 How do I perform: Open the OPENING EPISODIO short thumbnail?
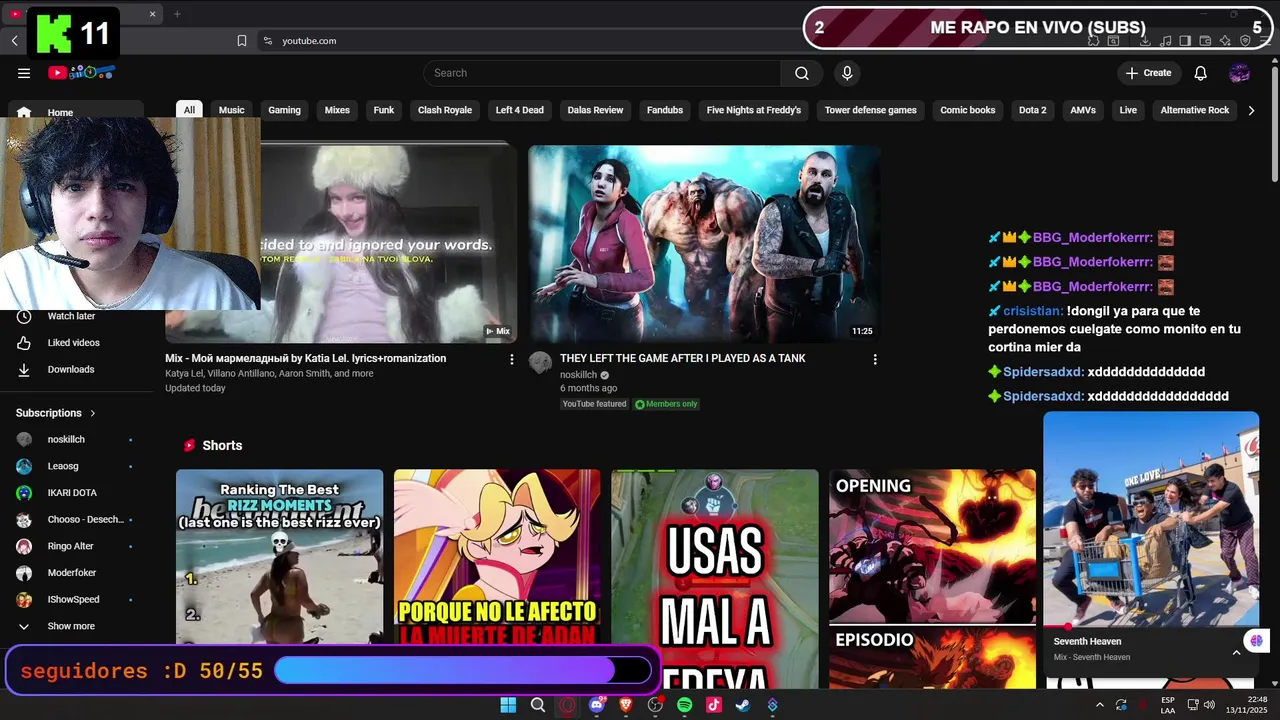pos(932,579)
